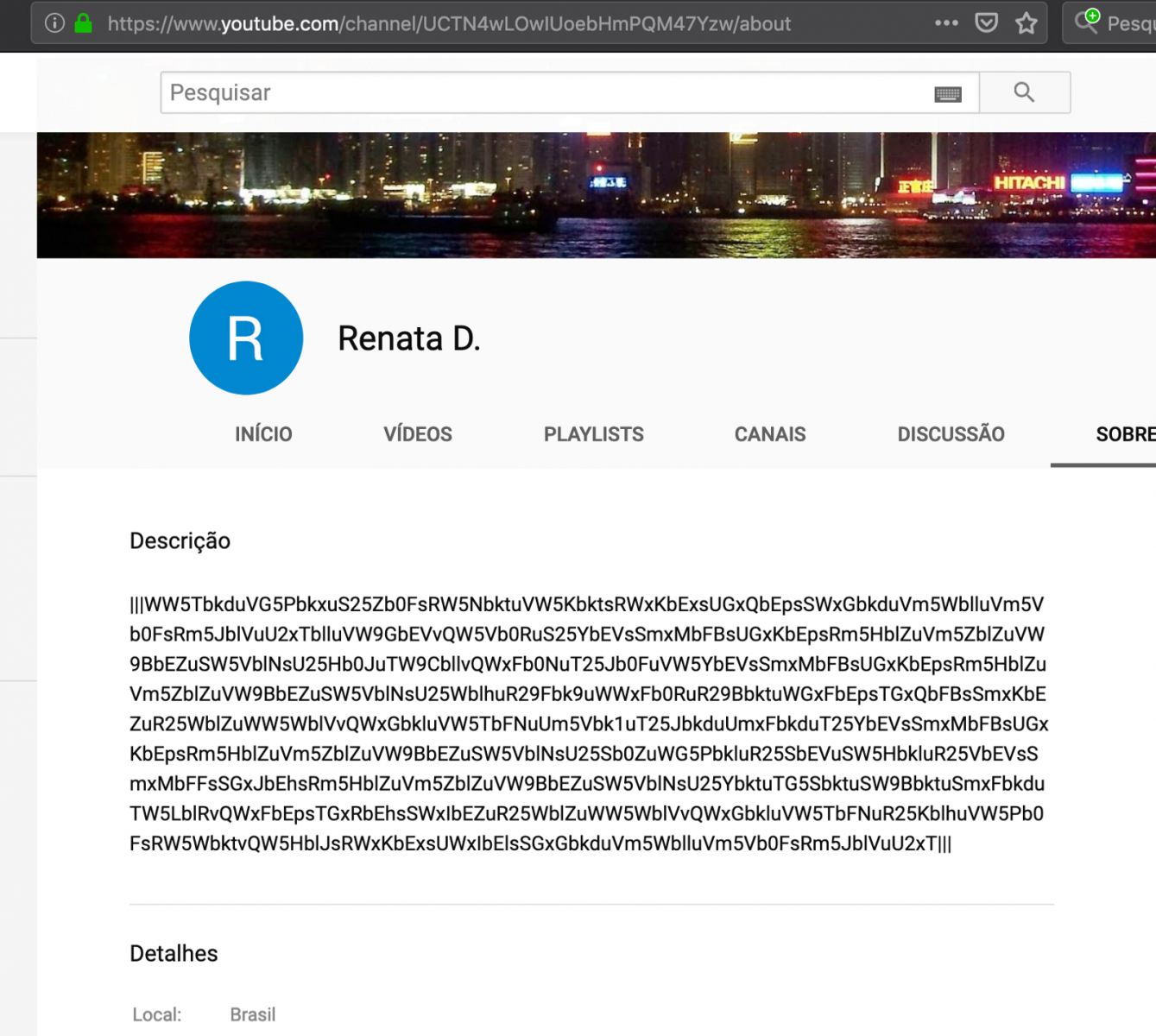Open the page actions ellipsis menu
Viewport: 1156px width, 1036px height.
[x=946, y=23]
